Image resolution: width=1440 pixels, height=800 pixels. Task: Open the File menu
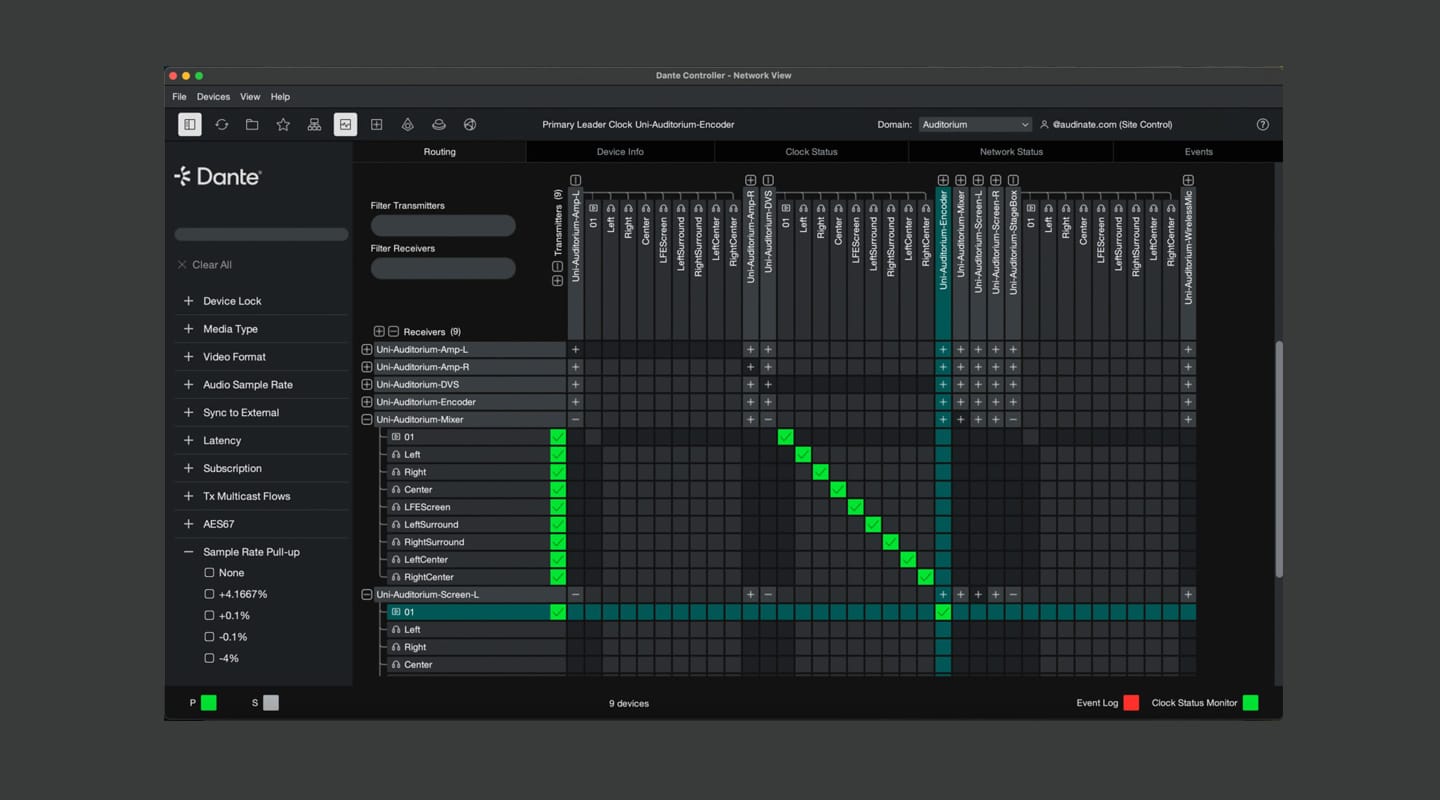179,97
